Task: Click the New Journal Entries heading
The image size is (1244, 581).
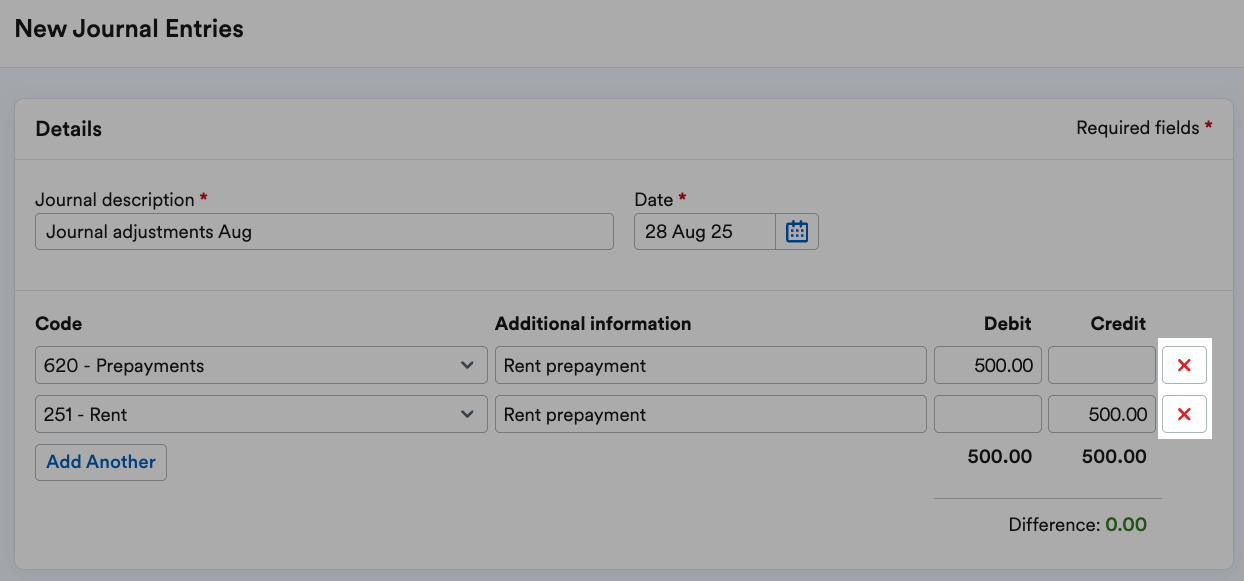Action: point(129,29)
